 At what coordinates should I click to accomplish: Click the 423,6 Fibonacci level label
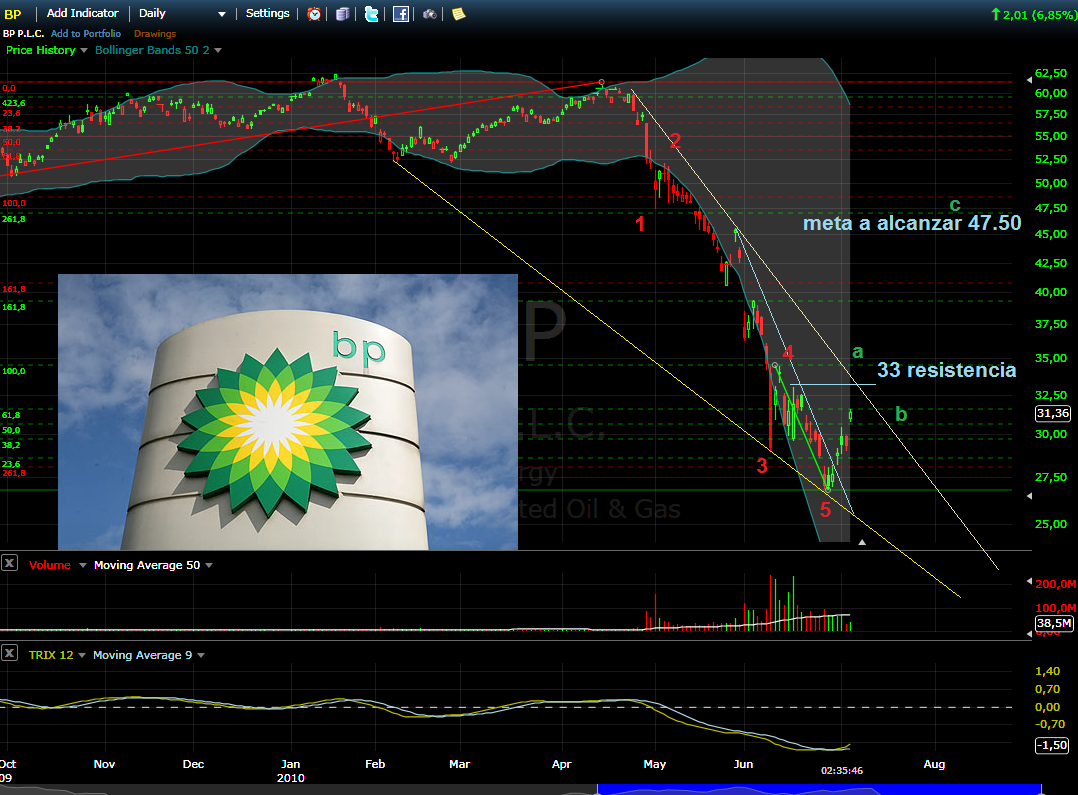[13, 103]
